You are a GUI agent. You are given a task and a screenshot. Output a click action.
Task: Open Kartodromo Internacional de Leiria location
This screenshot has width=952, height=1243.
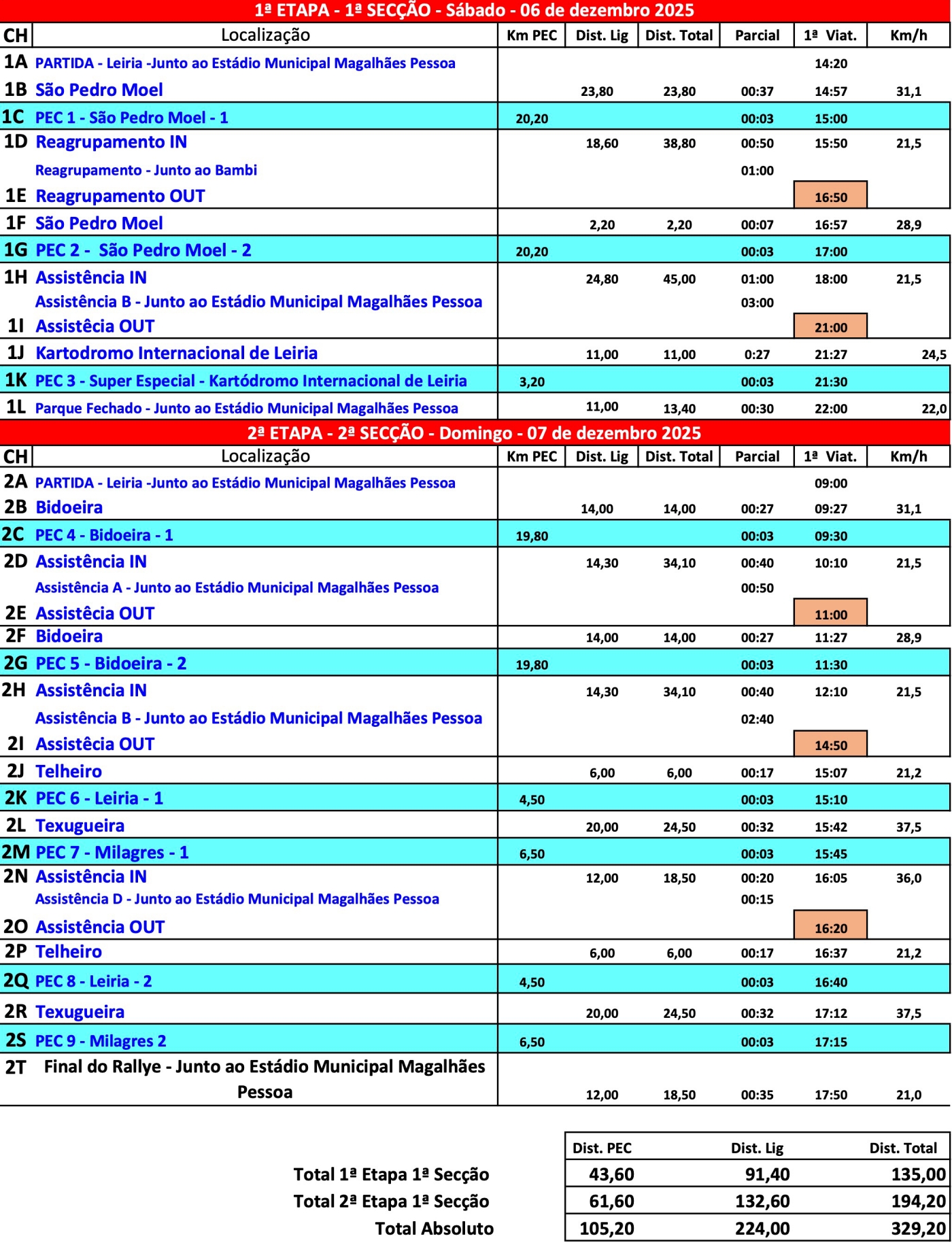click(x=176, y=353)
